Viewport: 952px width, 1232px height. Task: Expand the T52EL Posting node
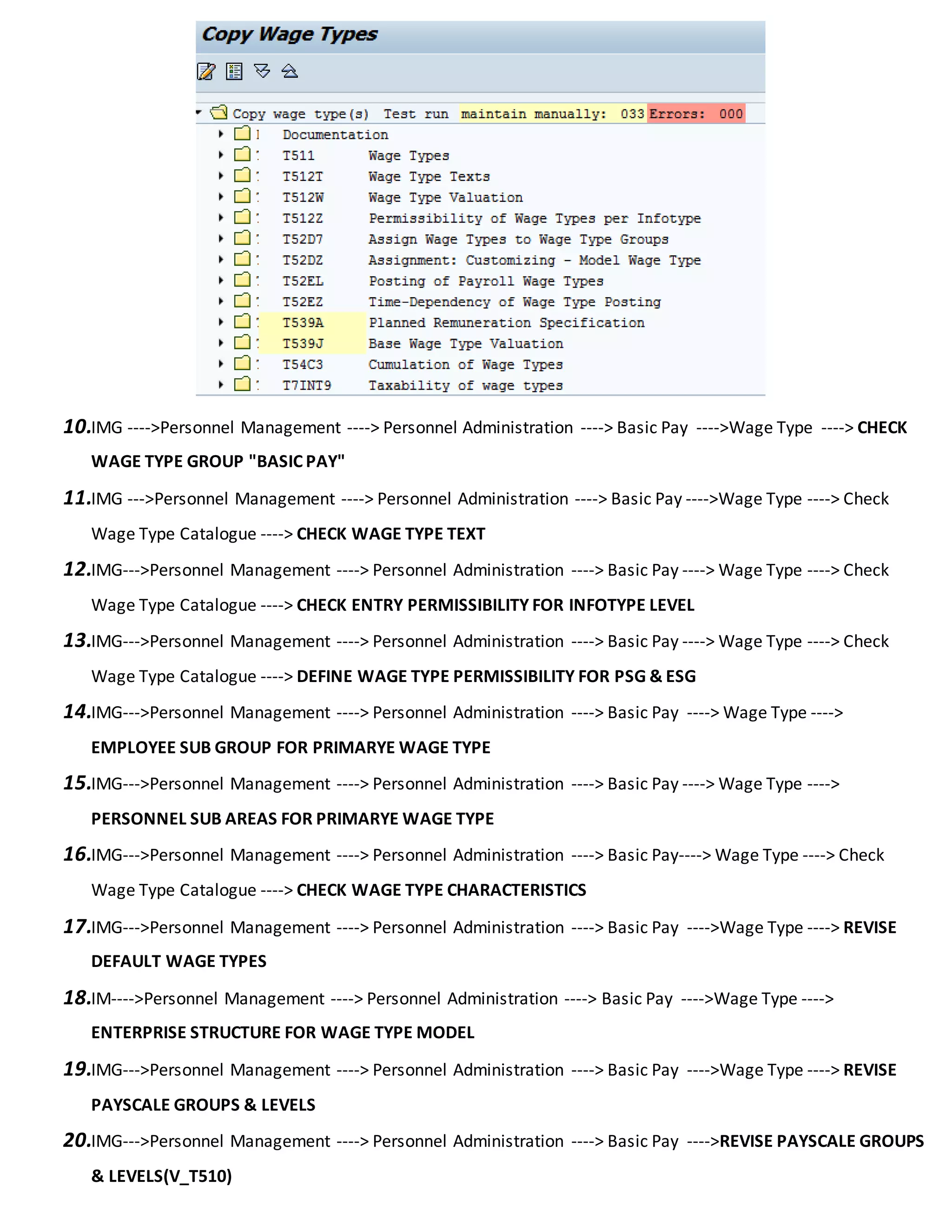coord(221,280)
